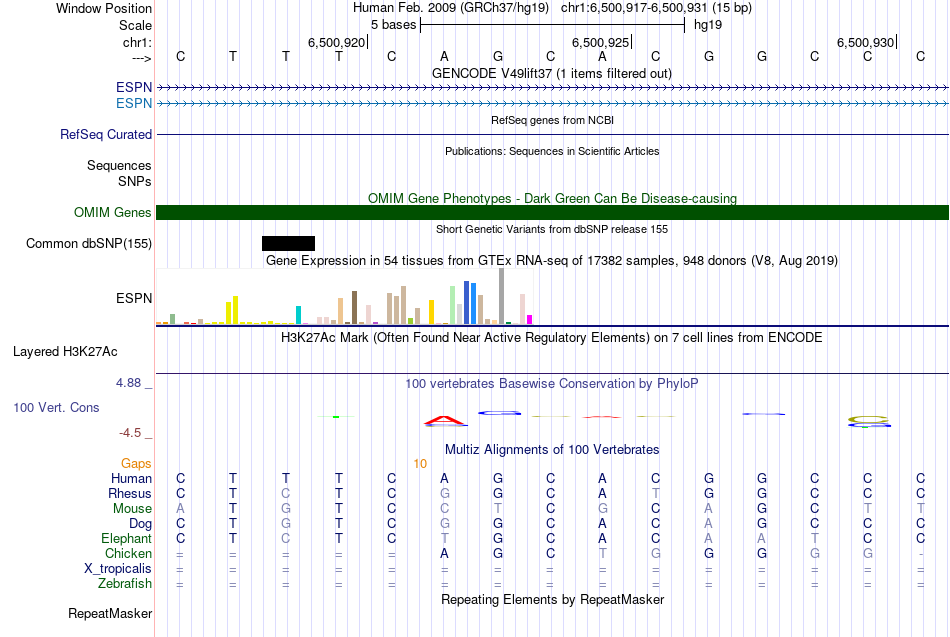
Task: Click the tallest gray GTEx expression bar
Action: (x=502, y=296)
